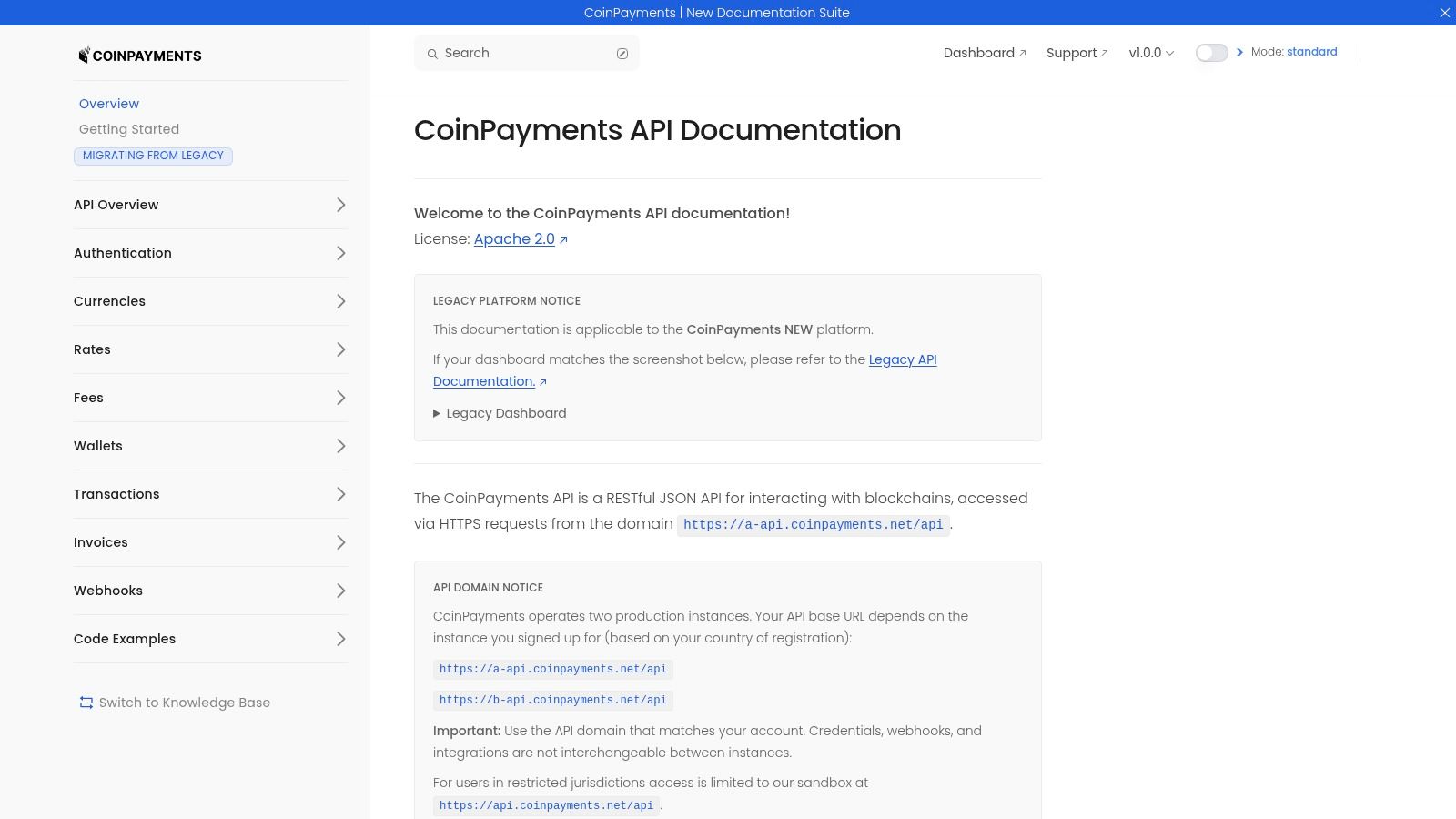The height and width of the screenshot is (819, 1456).
Task: Open the v1.0.0 version dropdown
Action: pos(1149,53)
